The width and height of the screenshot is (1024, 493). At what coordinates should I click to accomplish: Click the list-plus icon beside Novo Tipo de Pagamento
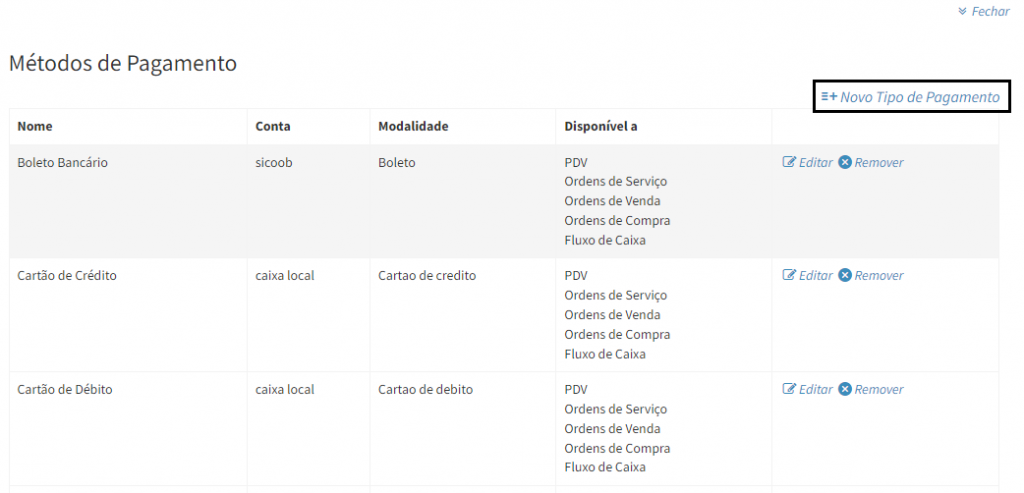(x=829, y=97)
